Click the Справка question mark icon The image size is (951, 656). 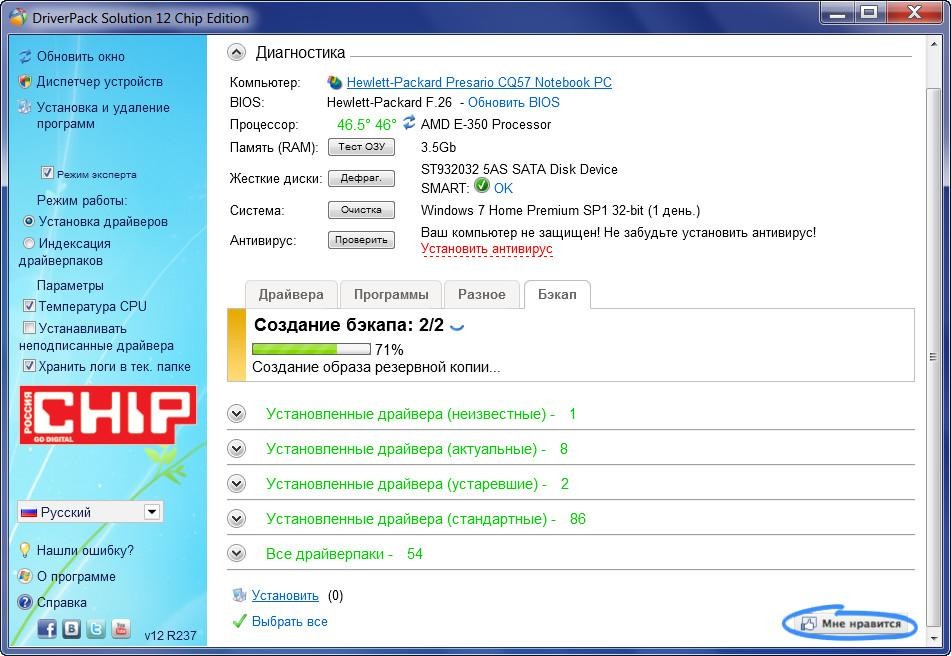point(25,602)
